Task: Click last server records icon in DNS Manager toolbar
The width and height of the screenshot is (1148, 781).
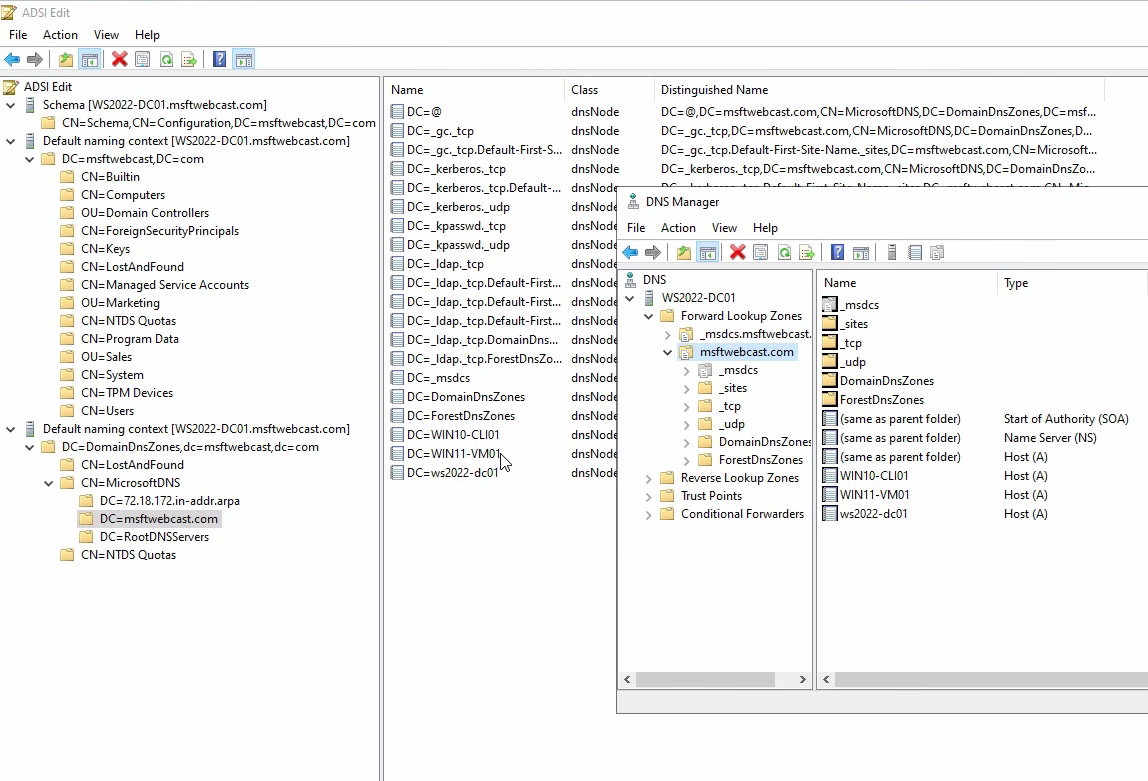Action: 937,253
